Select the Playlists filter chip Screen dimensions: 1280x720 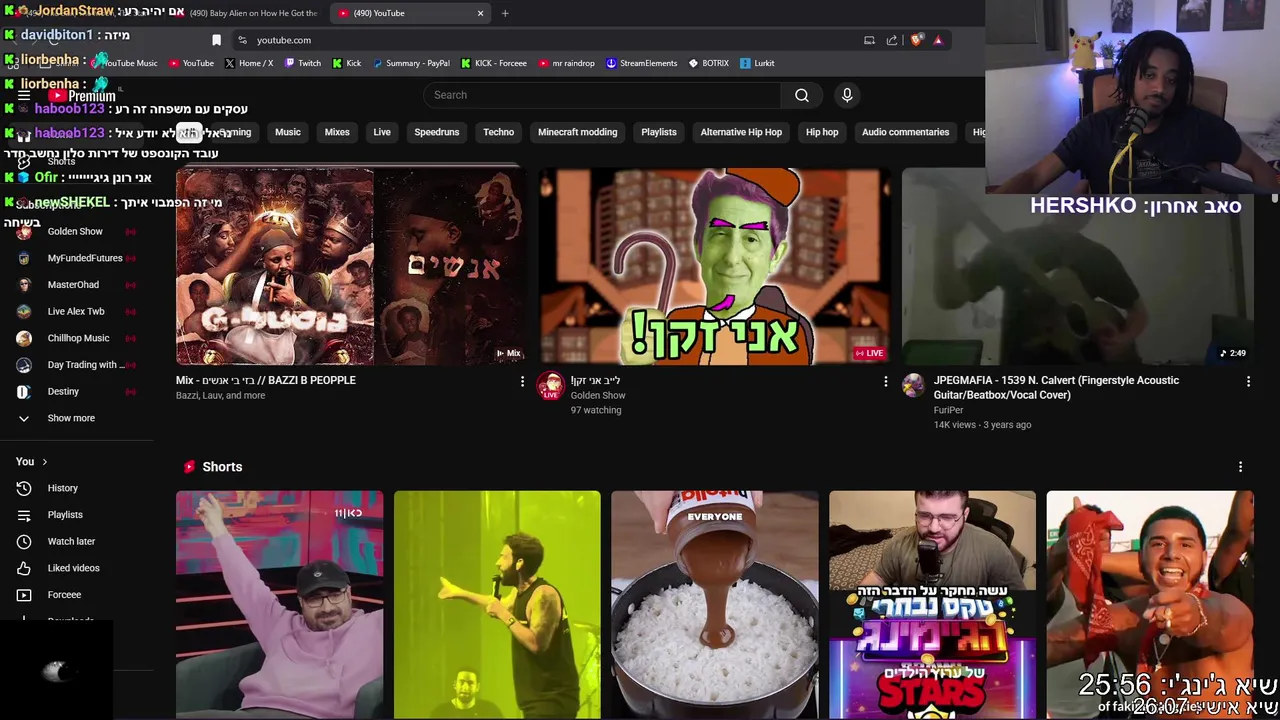[659, 132]
